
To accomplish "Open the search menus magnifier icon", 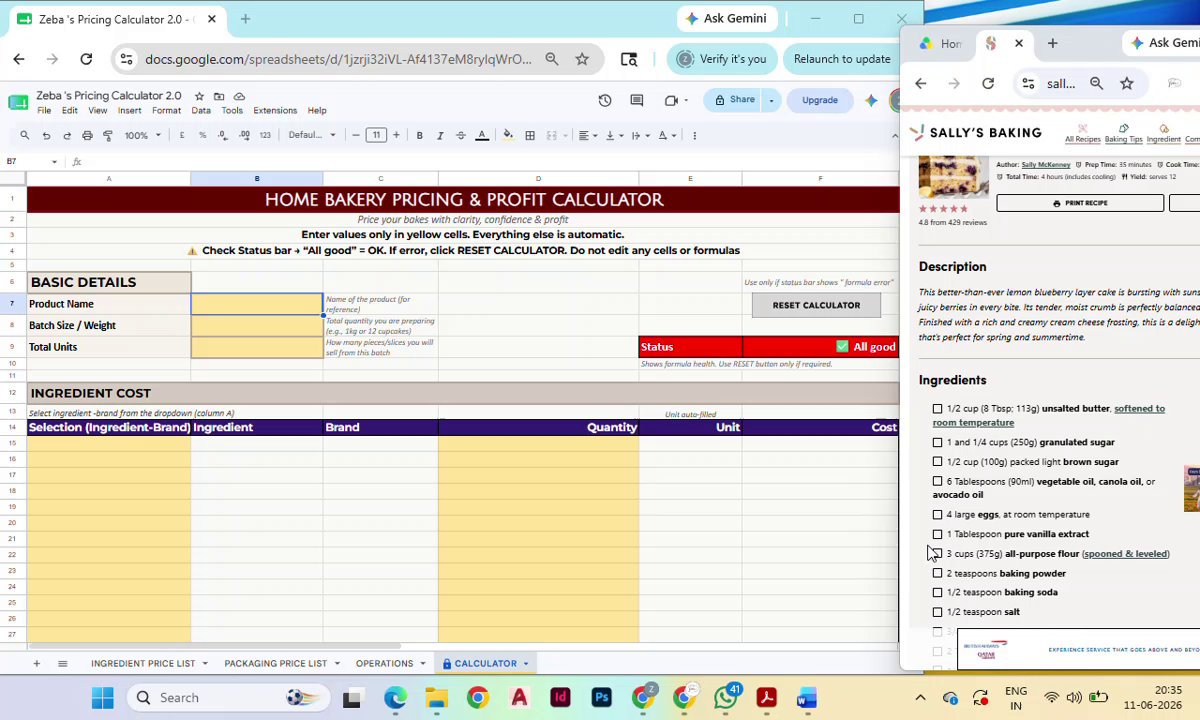I will (x=24, y=135).
